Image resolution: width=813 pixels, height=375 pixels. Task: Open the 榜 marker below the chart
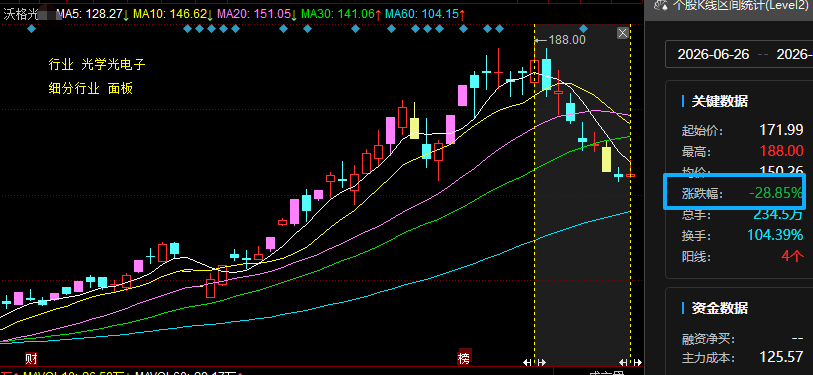click(x=464, y=358)
